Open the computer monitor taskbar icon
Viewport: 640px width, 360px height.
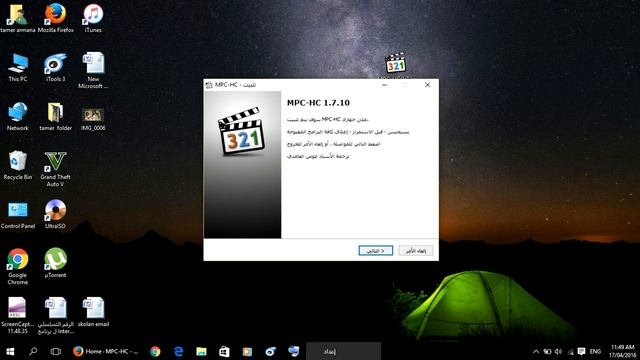tap(293, 351)
